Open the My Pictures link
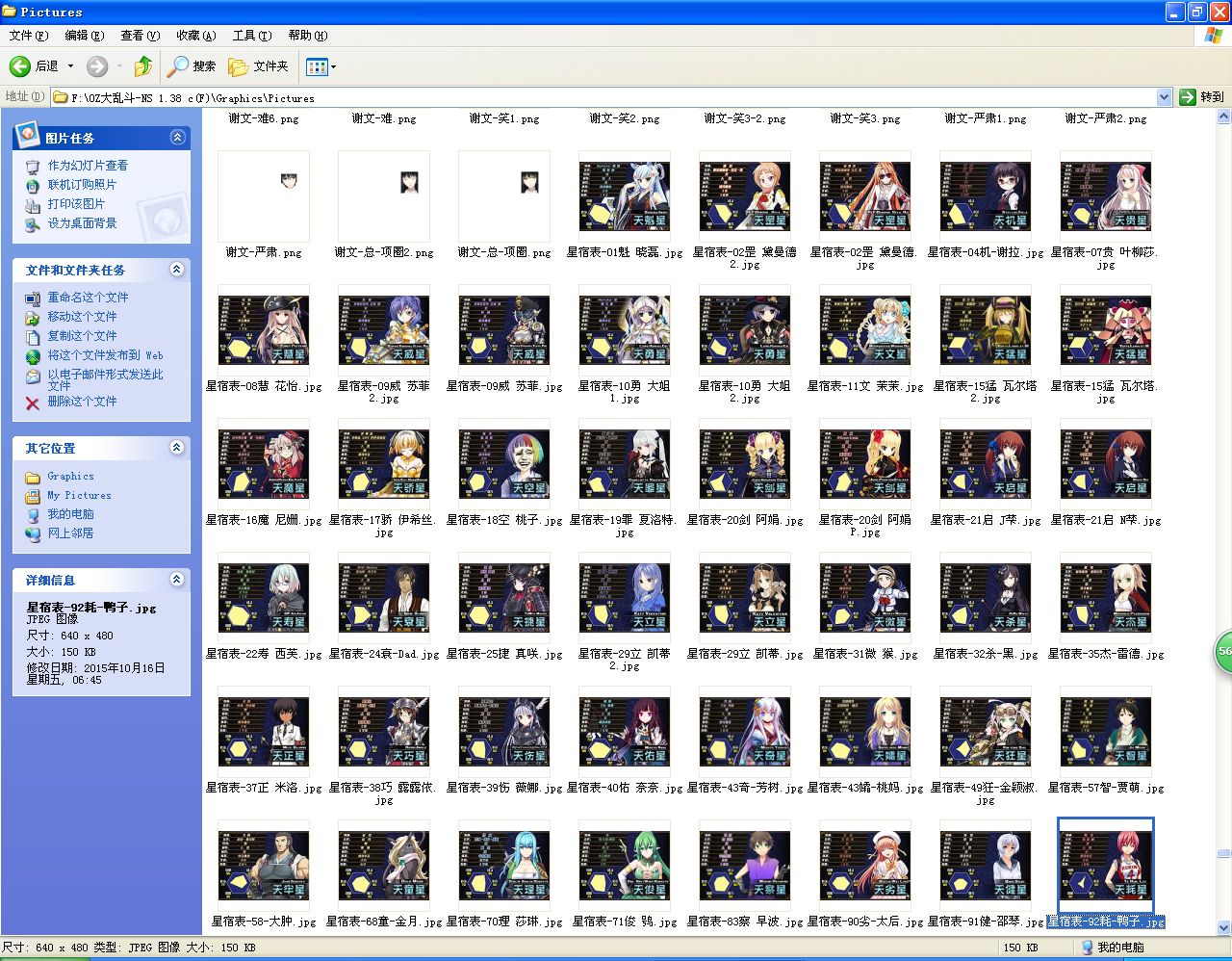 coord(80,496)
